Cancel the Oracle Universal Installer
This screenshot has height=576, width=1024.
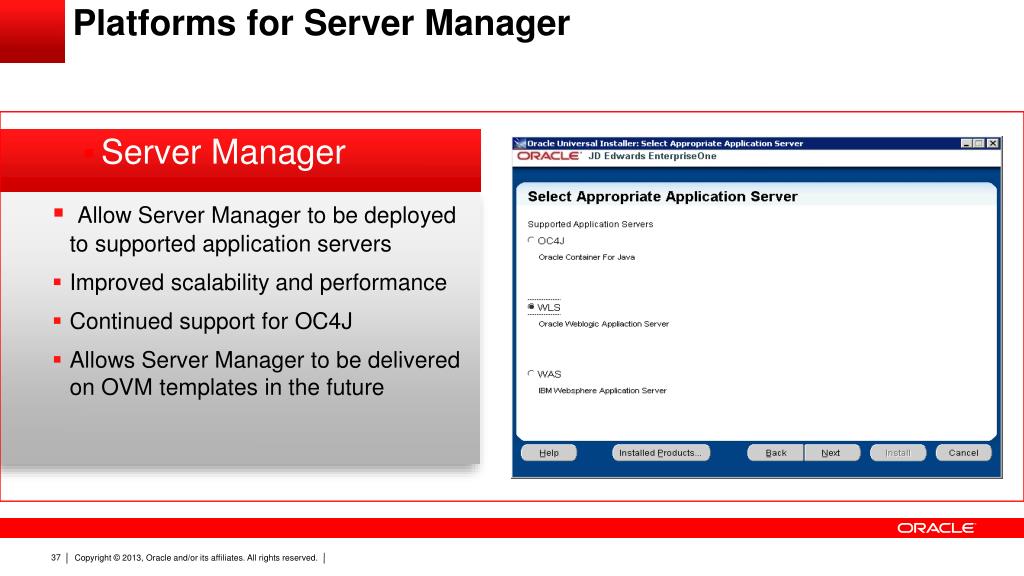coord(963,453)
